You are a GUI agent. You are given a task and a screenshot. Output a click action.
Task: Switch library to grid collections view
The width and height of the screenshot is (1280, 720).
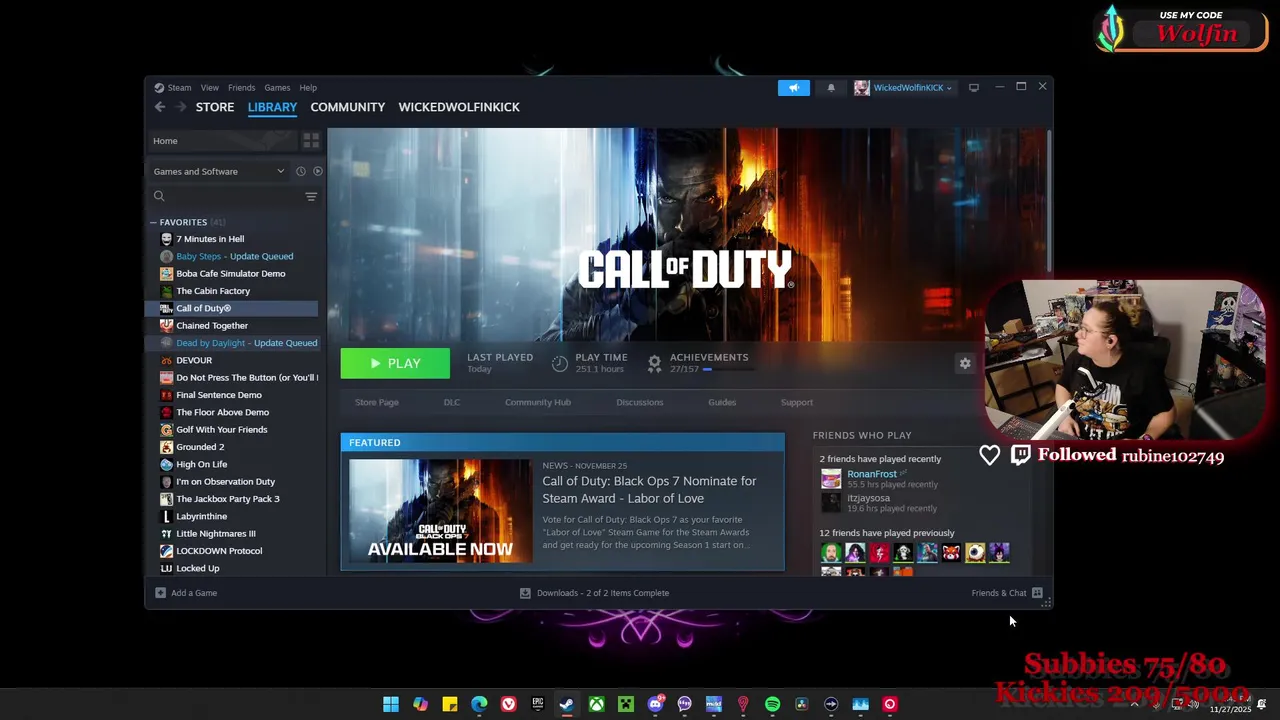311,141
